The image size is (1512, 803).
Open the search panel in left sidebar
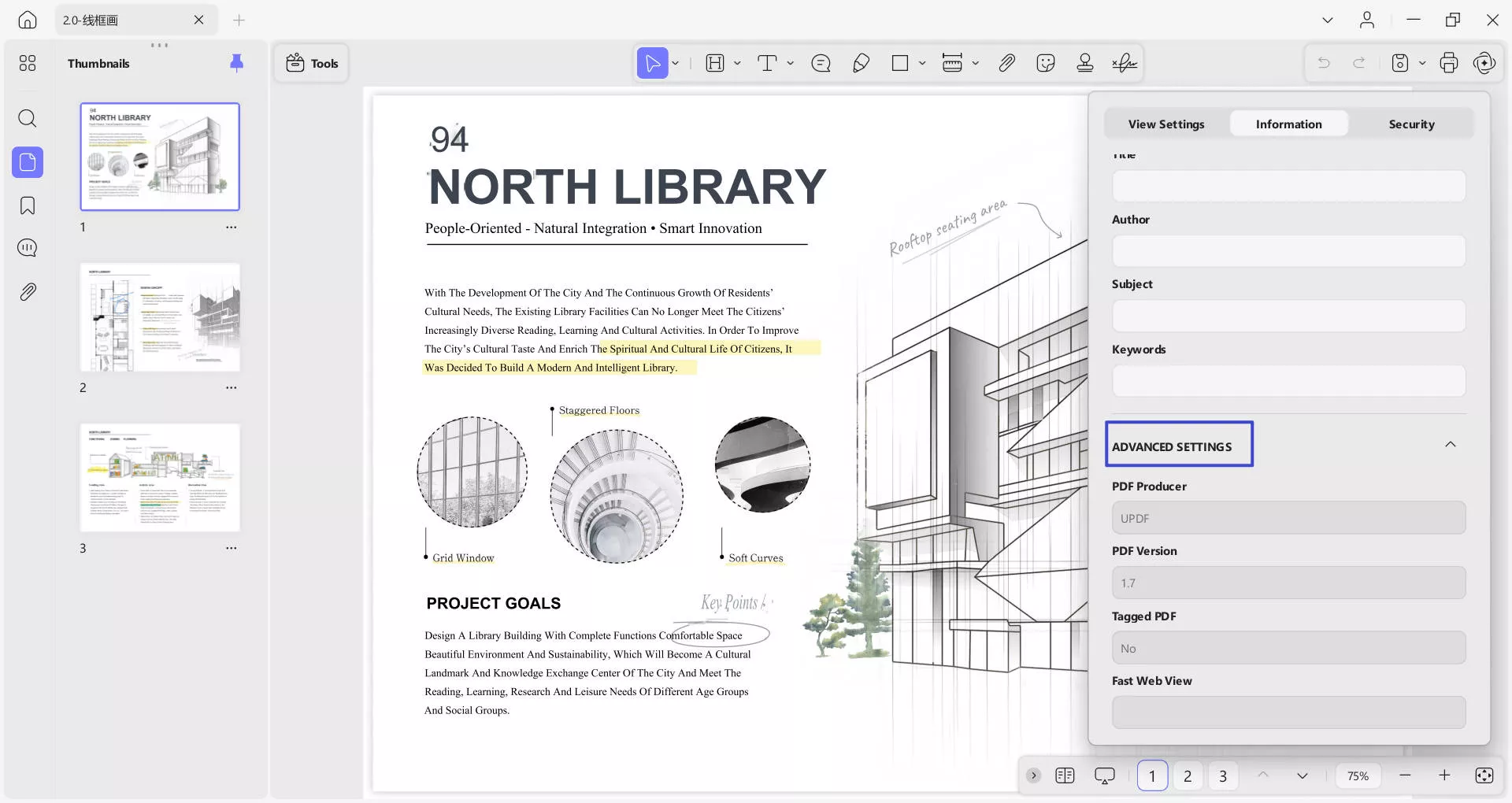[28, 119]
